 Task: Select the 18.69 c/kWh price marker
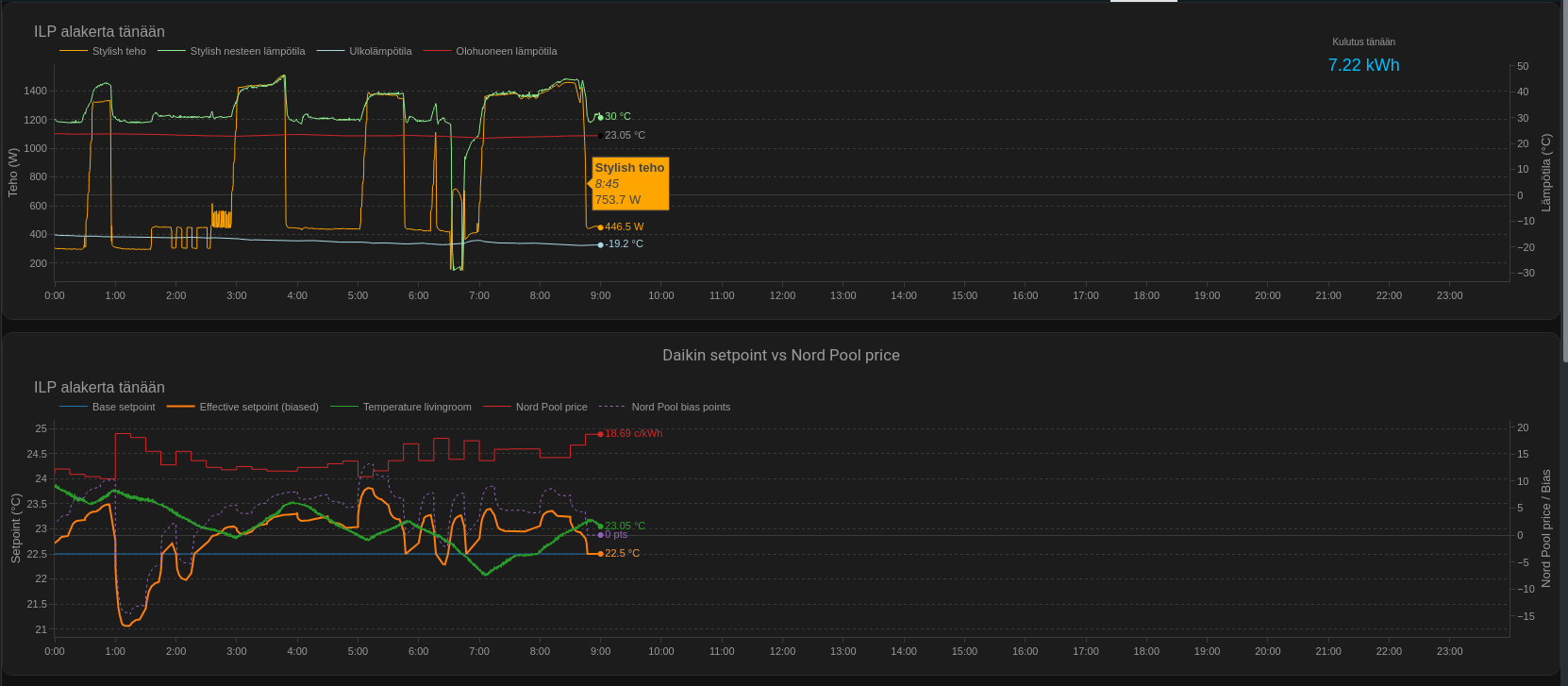(x=601, y=434)
